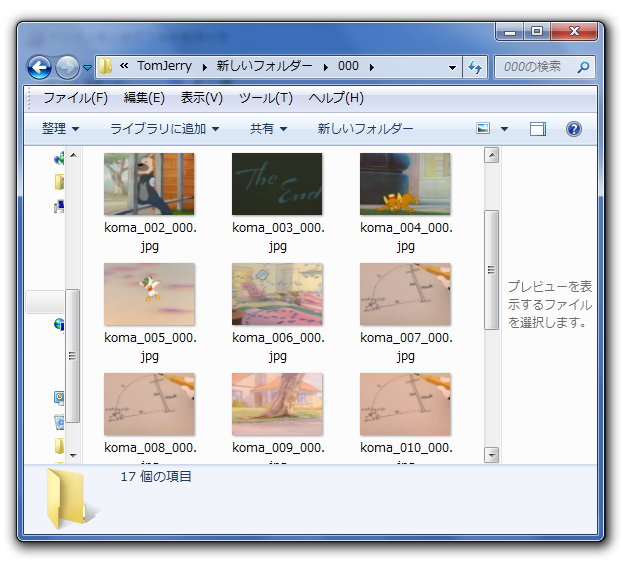Click the navigation pane scroll up arrow
The height and width of the screenshot is (580, 630).
[x=73, y=155]
